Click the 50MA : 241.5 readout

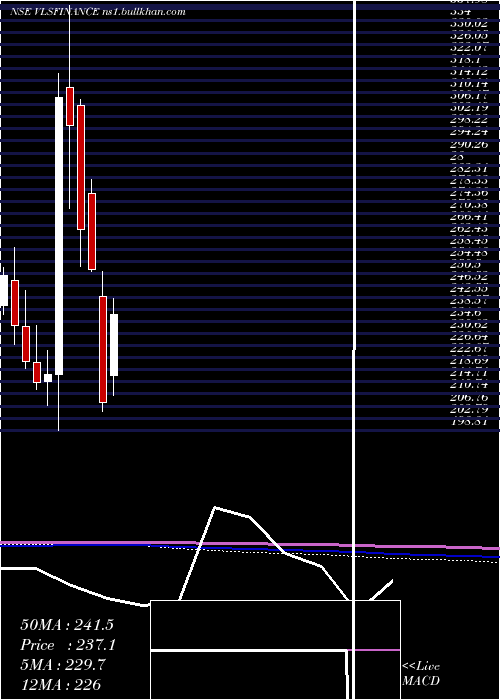point(67,625)
